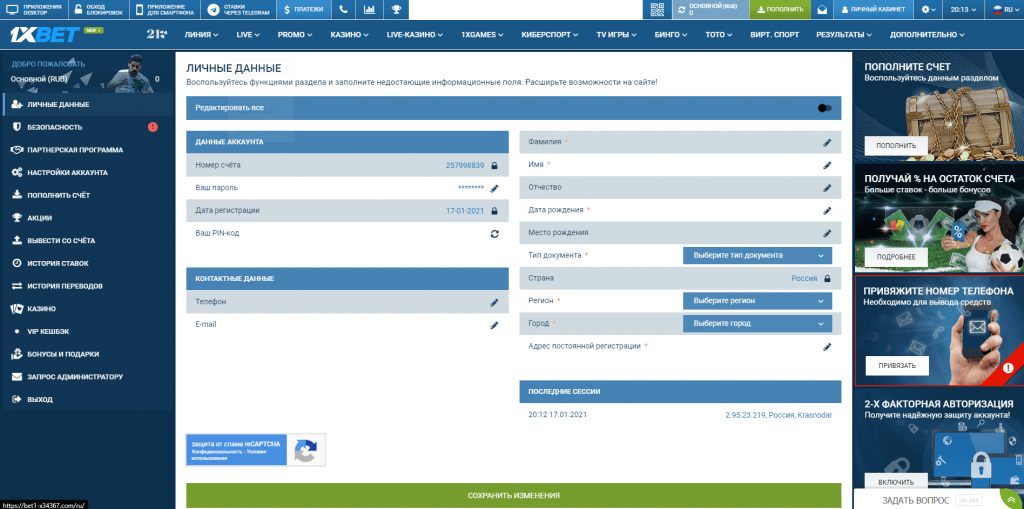
Task: Open Выберите тип документа dropdown
Action: point(758,255)
